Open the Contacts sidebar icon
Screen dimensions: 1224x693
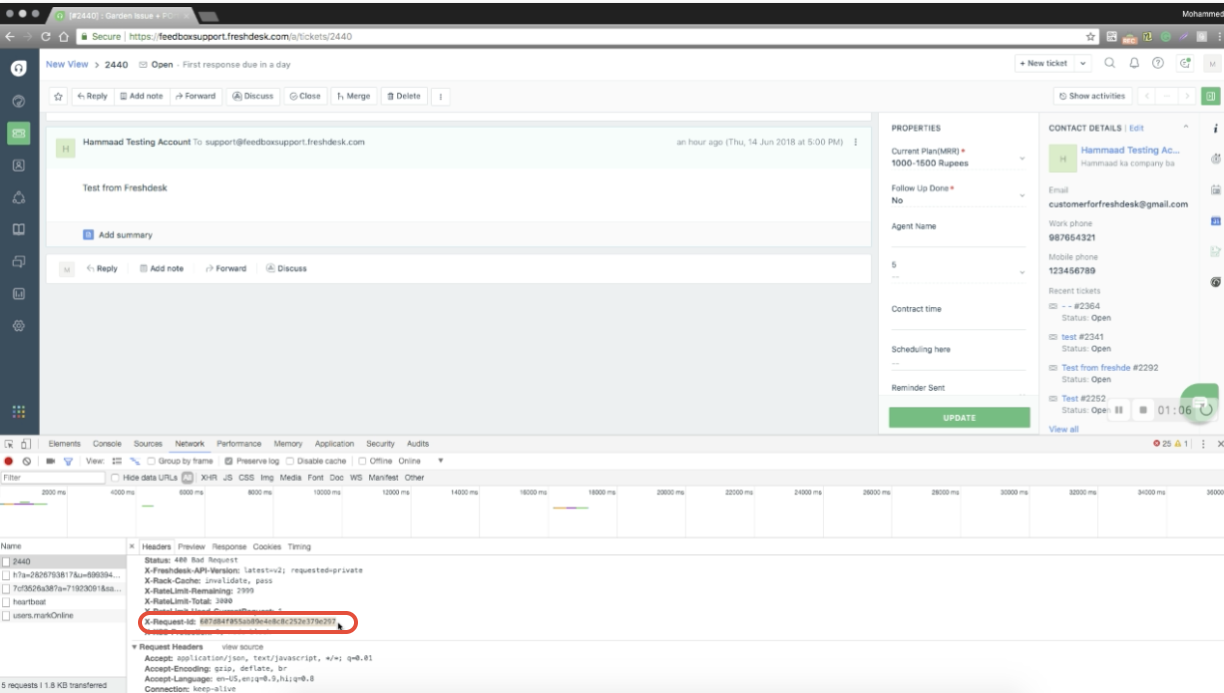click(18, 165)
